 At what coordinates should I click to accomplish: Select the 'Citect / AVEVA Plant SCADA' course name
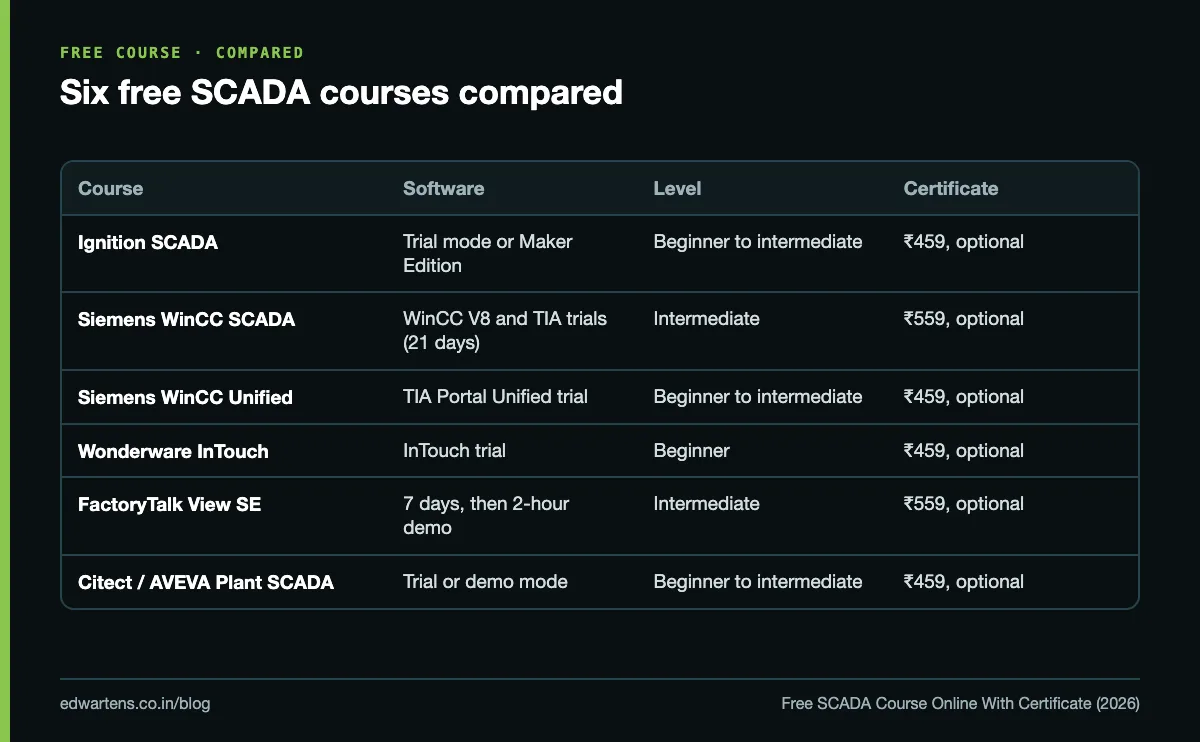pos(206,582)
